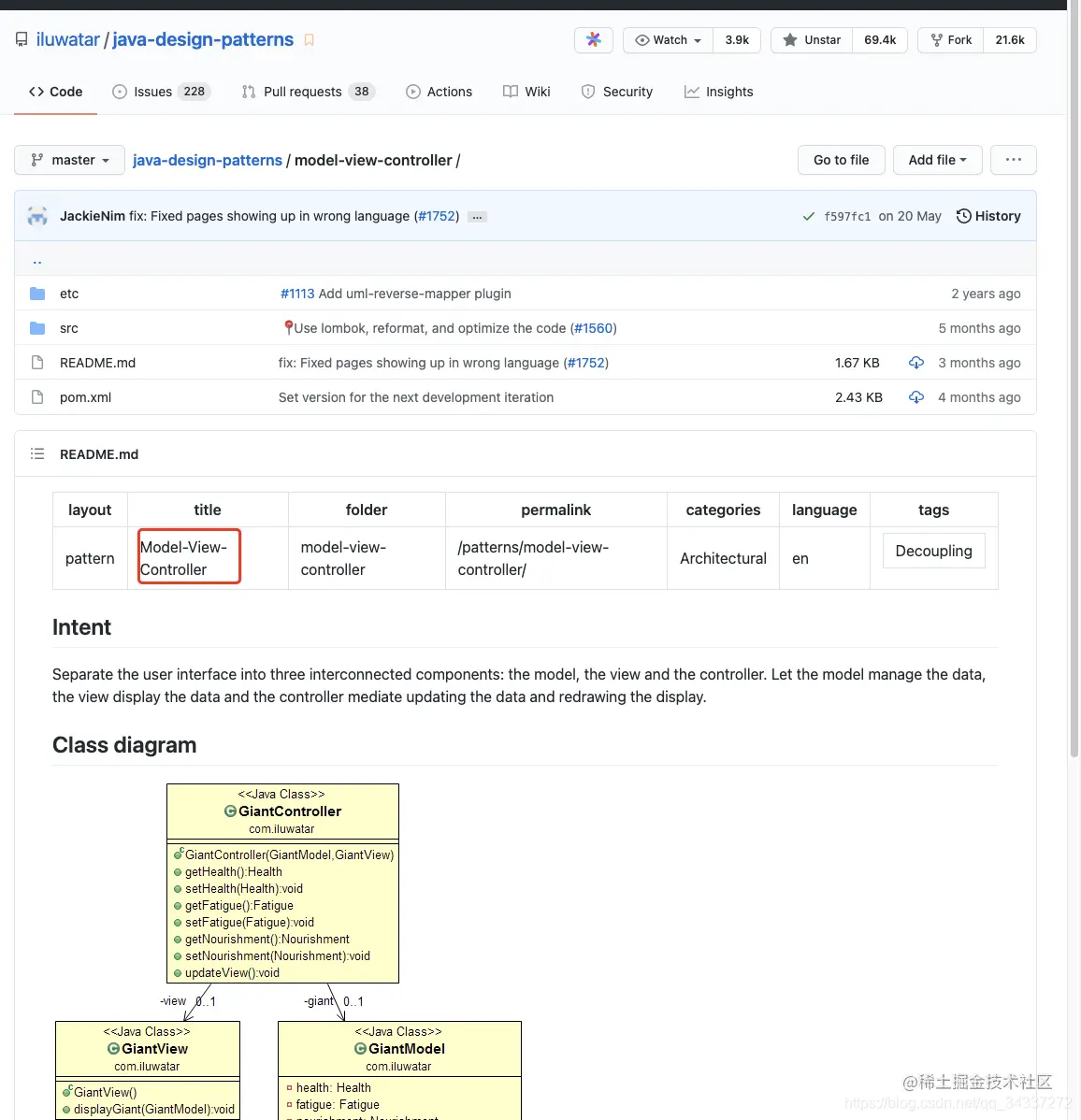Click the JackieNim author name

tap(93, 216)
